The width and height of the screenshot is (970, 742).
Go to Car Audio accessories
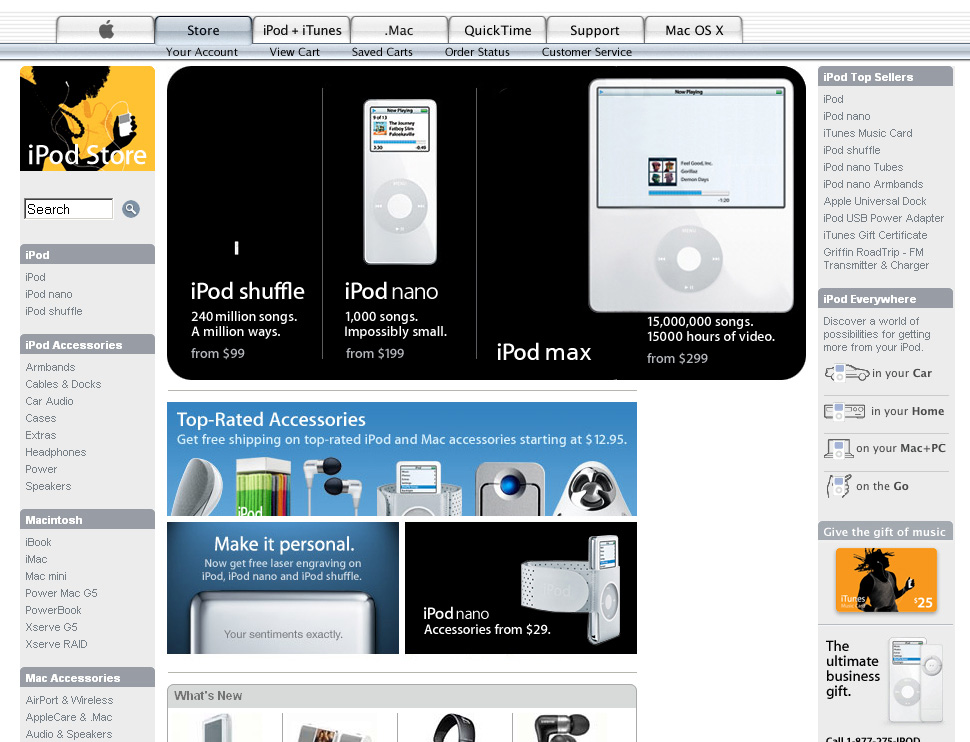pos(49,401)
